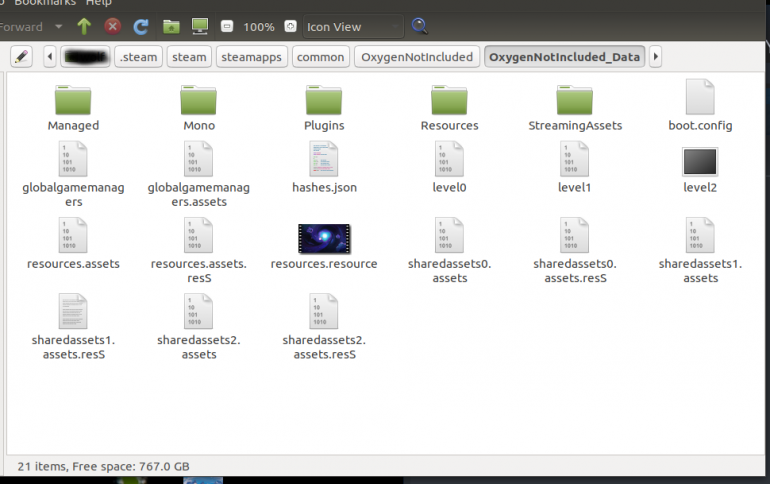Select the level2 file thumbnail

700,161
